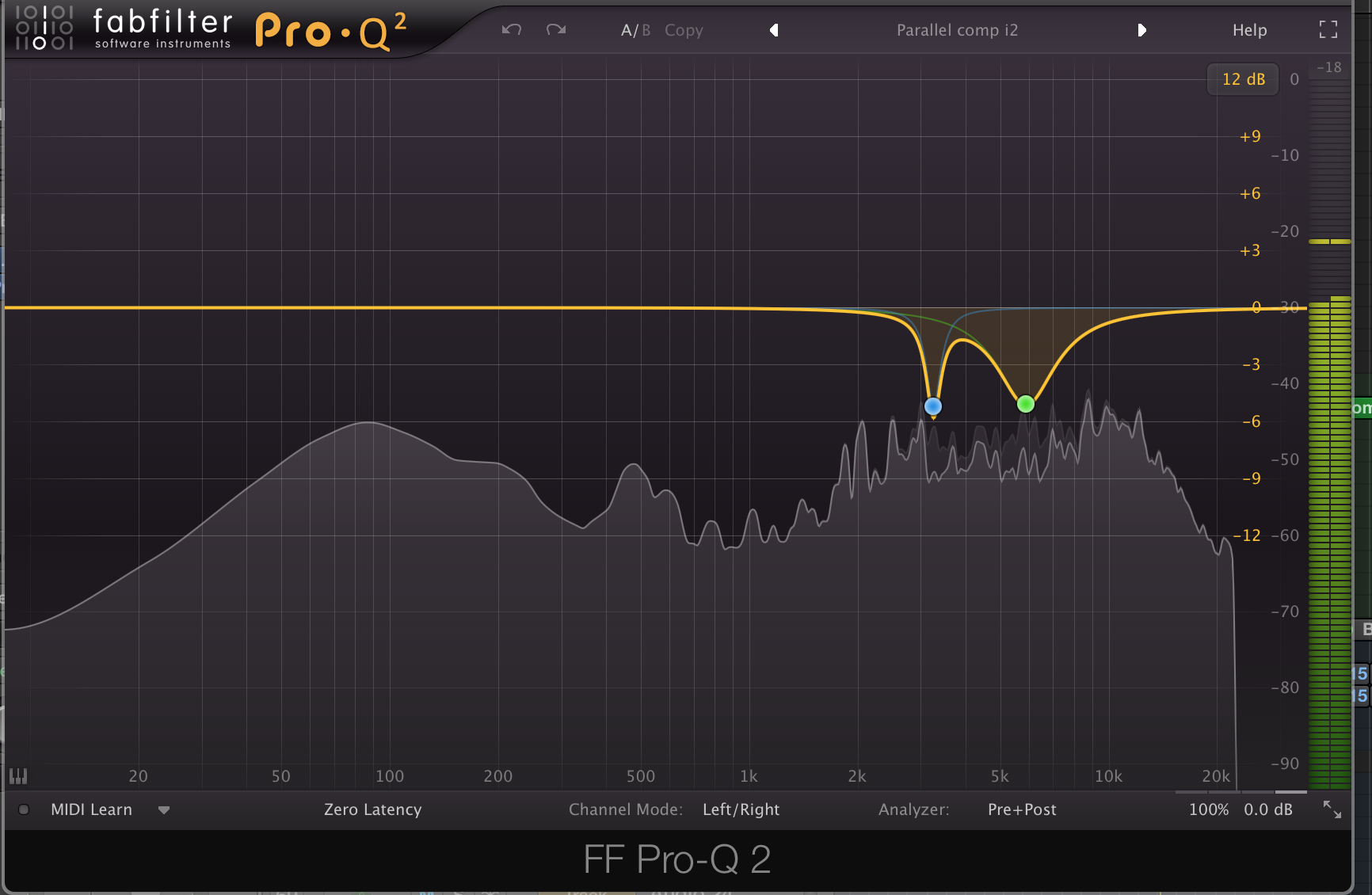Click the 0.0 dB output level value
Screen dimensions: 1372x895
pos(1268,809)
